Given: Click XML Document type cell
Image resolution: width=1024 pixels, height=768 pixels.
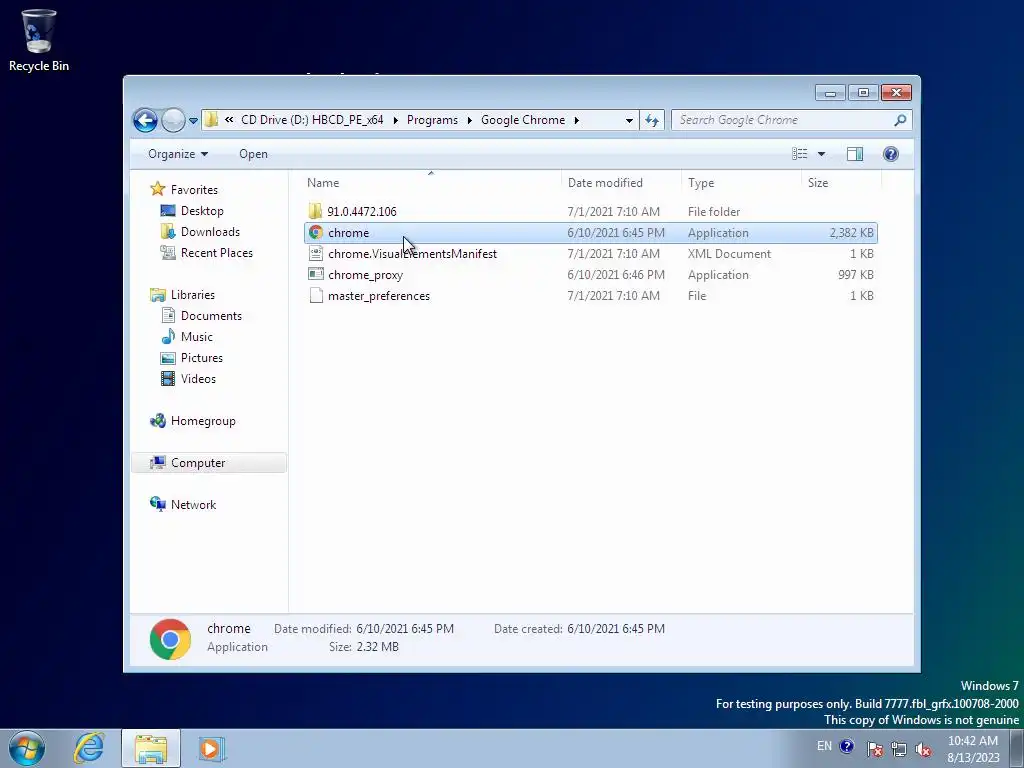Looking at the screenshot, I should click(729, 253).
